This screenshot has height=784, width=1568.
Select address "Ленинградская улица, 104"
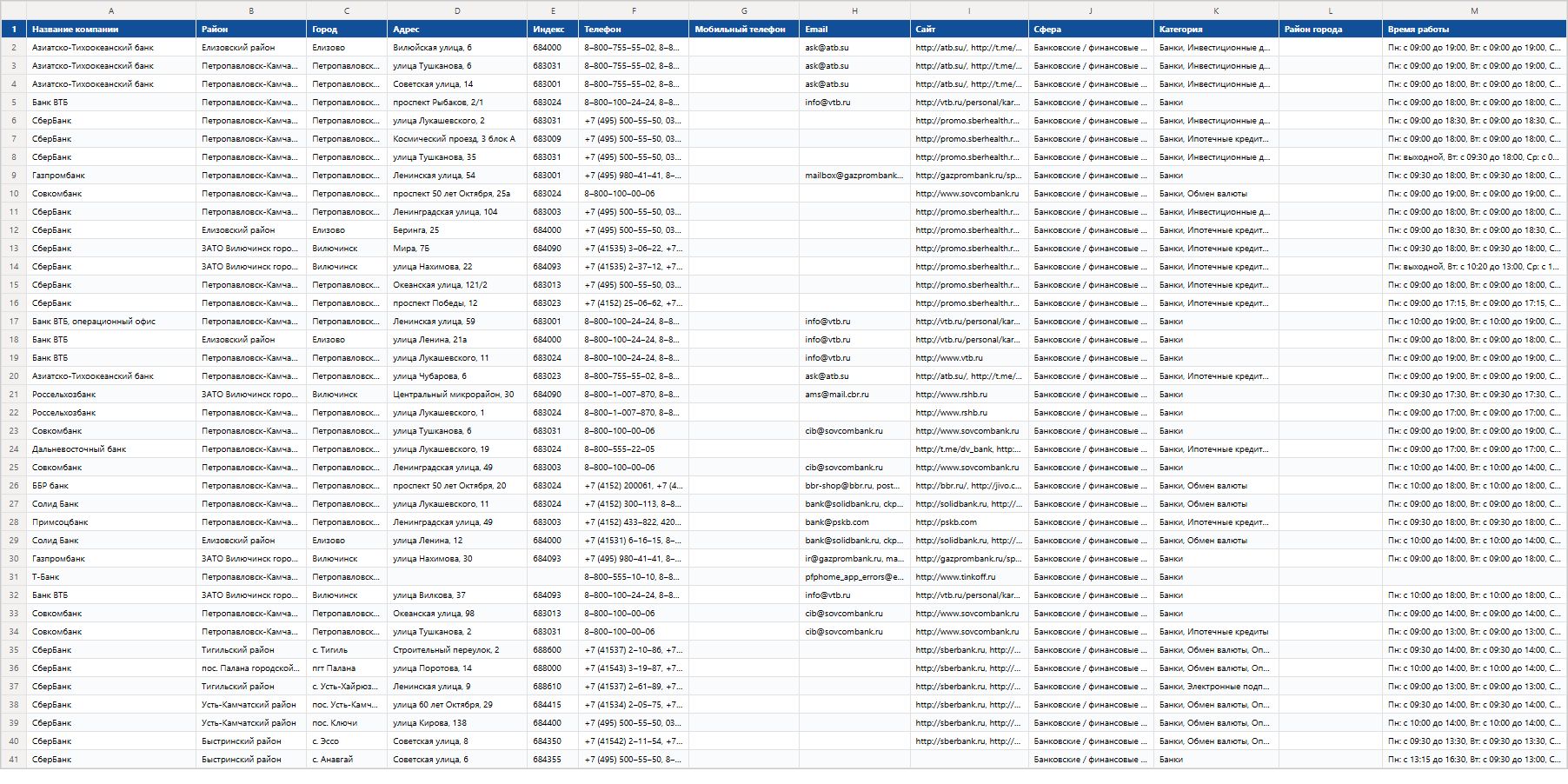pos(457,212)
